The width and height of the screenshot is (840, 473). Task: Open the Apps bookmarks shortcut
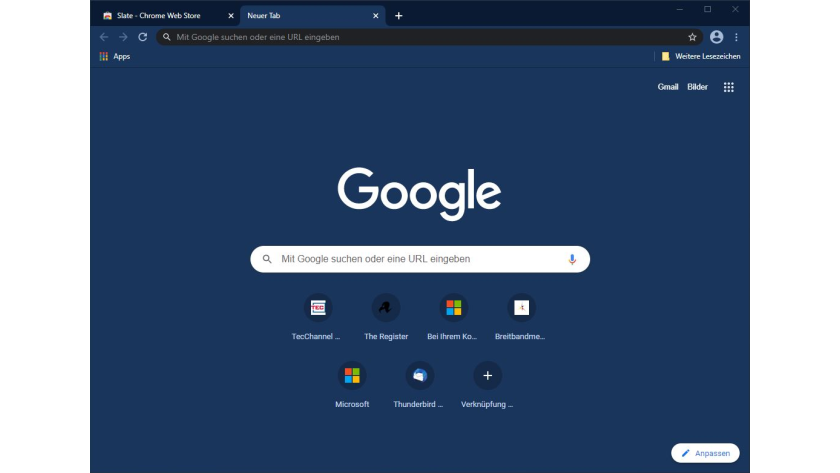click(115, 57)
